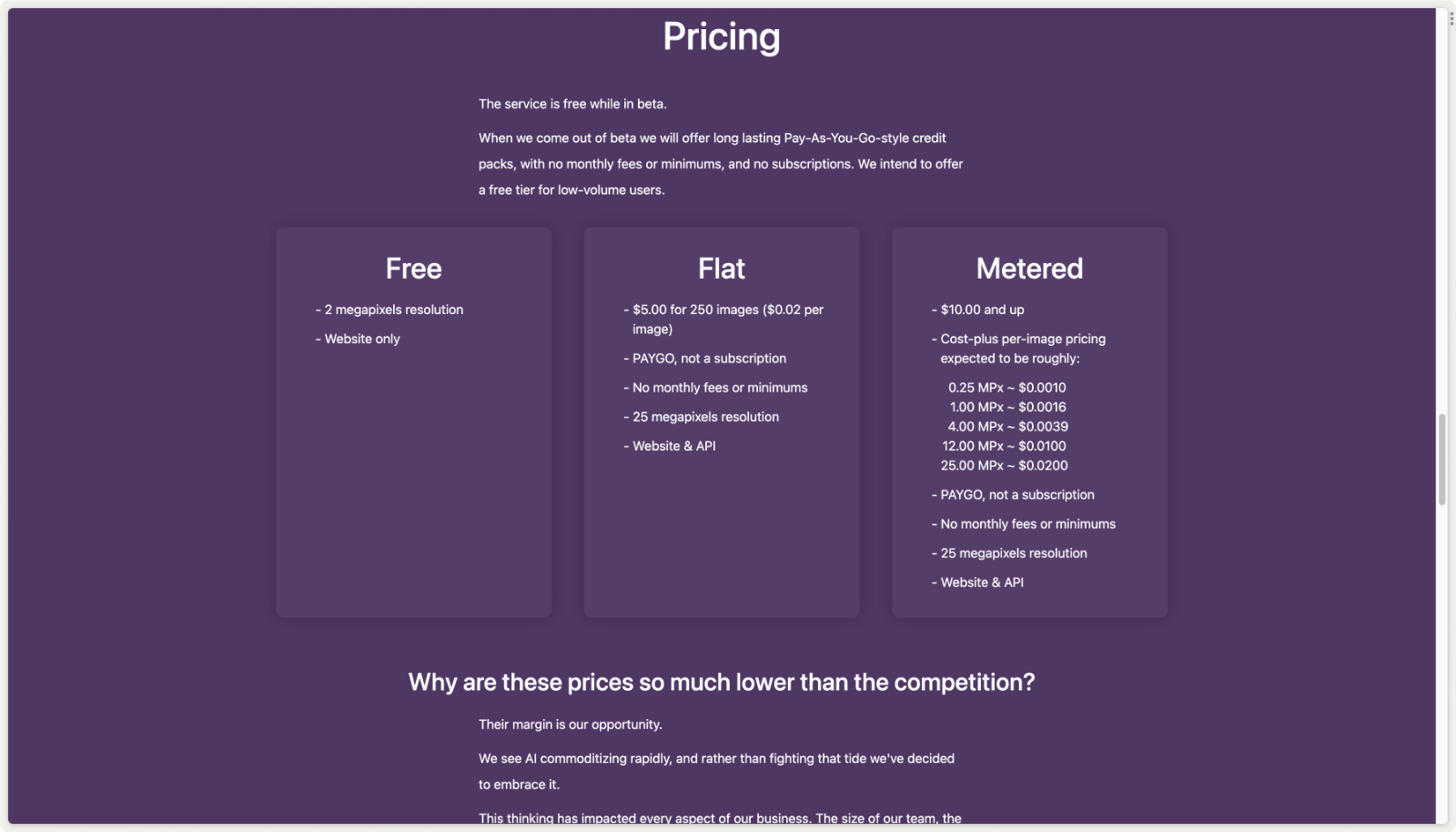Click the "$10.00 and up" line
The width and height of the screenshot is (1456, 832).
(982, 309)
